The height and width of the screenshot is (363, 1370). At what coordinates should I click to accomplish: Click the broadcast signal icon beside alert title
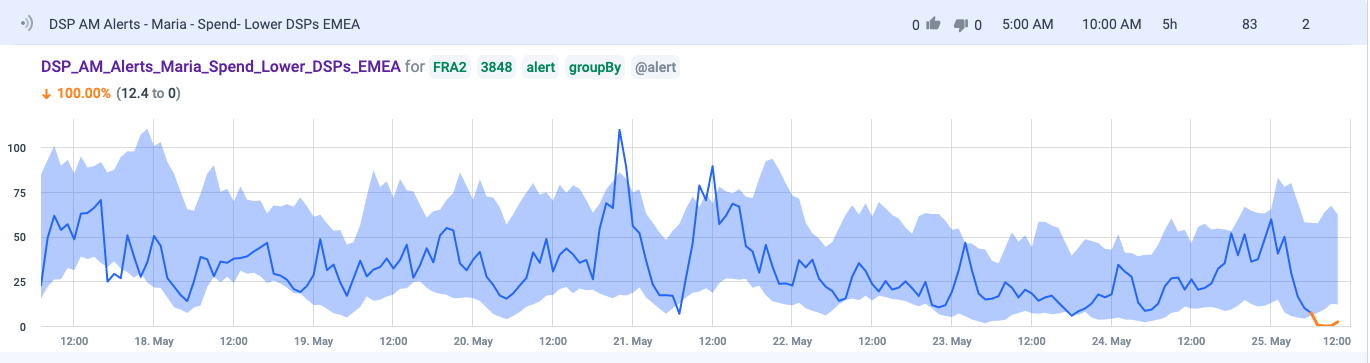click(27, 23)
